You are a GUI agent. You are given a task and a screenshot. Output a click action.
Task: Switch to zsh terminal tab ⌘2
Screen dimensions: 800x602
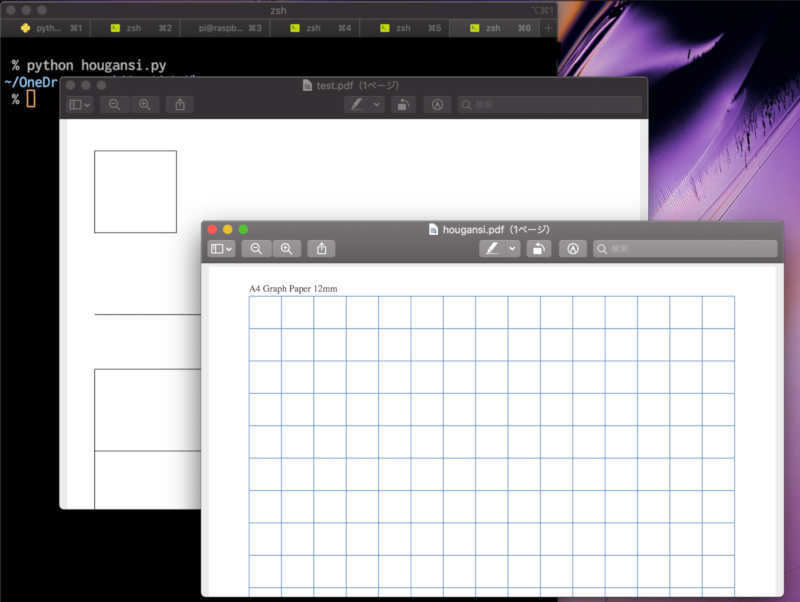[x=136, y=28]
